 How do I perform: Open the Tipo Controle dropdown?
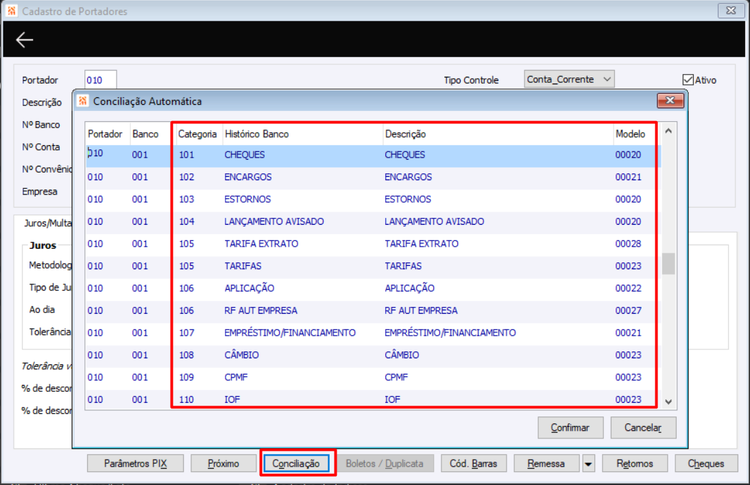(569, 79)
